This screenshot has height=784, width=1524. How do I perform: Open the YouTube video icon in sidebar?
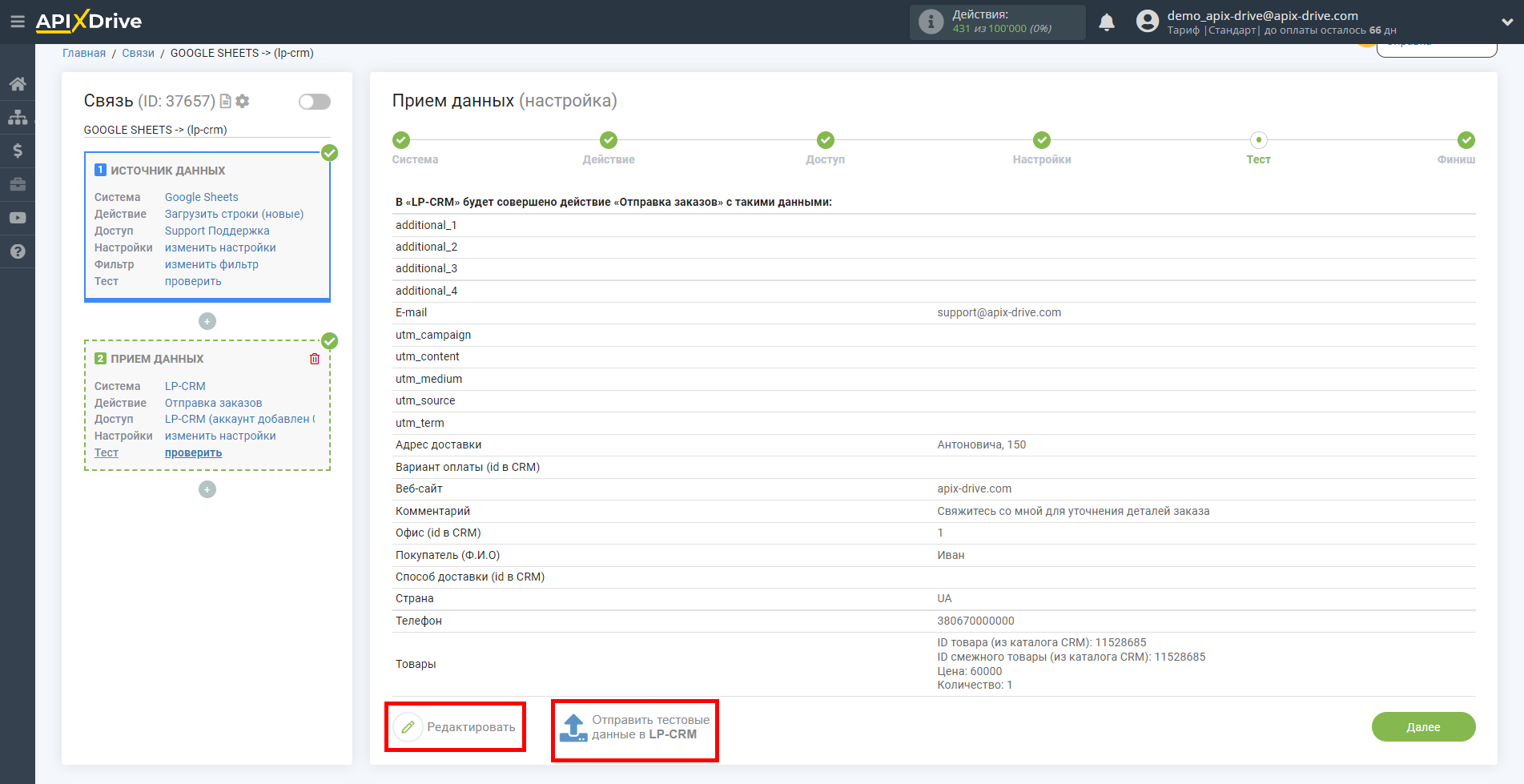pyautogui.click(x=18, y=218)
